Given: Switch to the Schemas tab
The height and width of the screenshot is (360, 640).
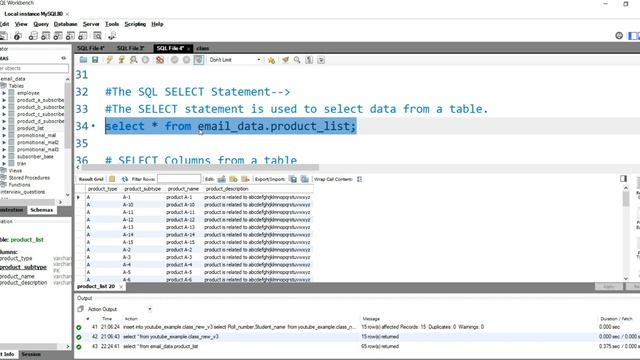Looking at the screenshot, I should (41, 210).
